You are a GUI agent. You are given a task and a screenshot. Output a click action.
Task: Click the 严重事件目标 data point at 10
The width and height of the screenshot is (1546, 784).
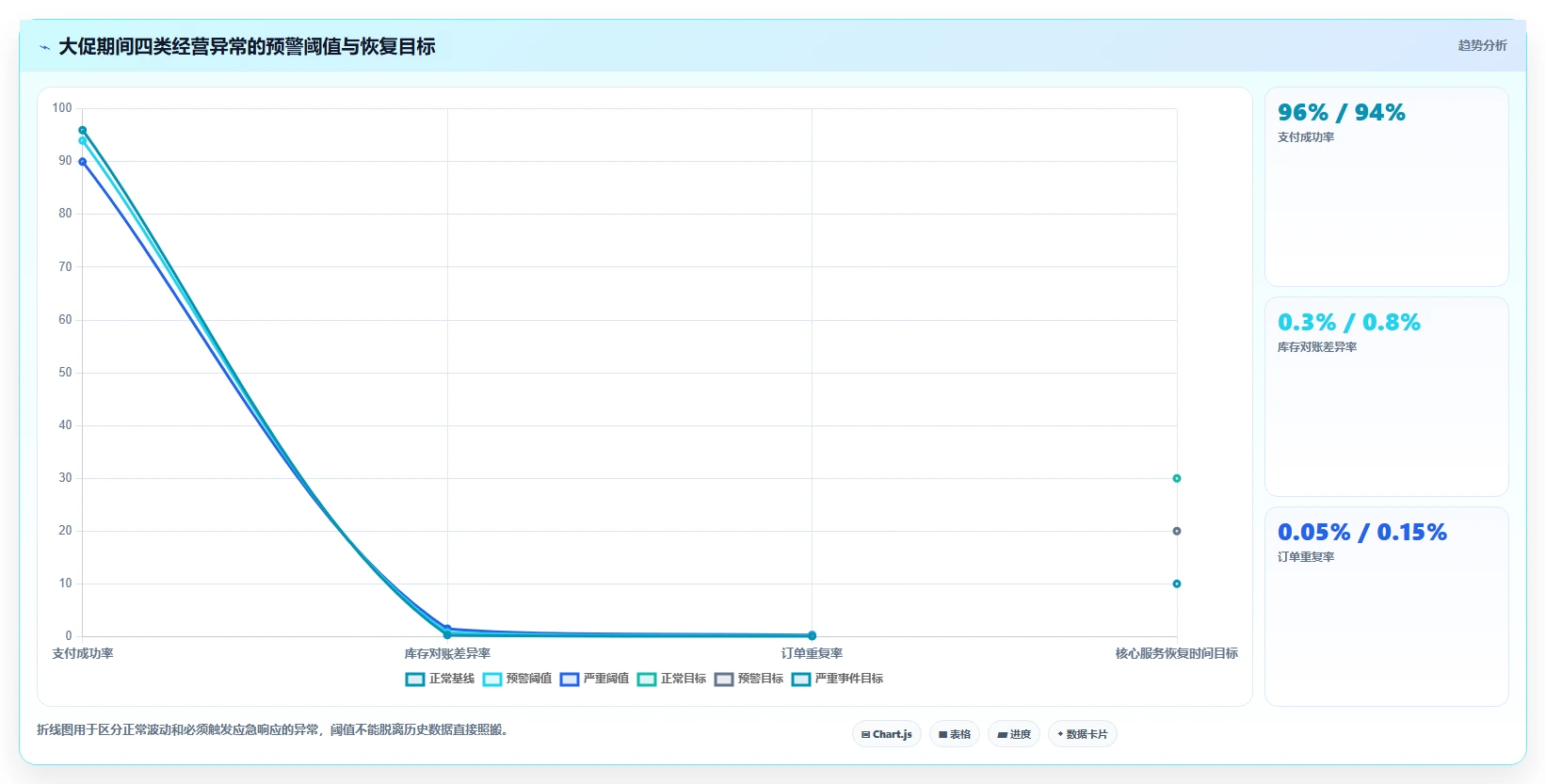tap(1177, 584)
